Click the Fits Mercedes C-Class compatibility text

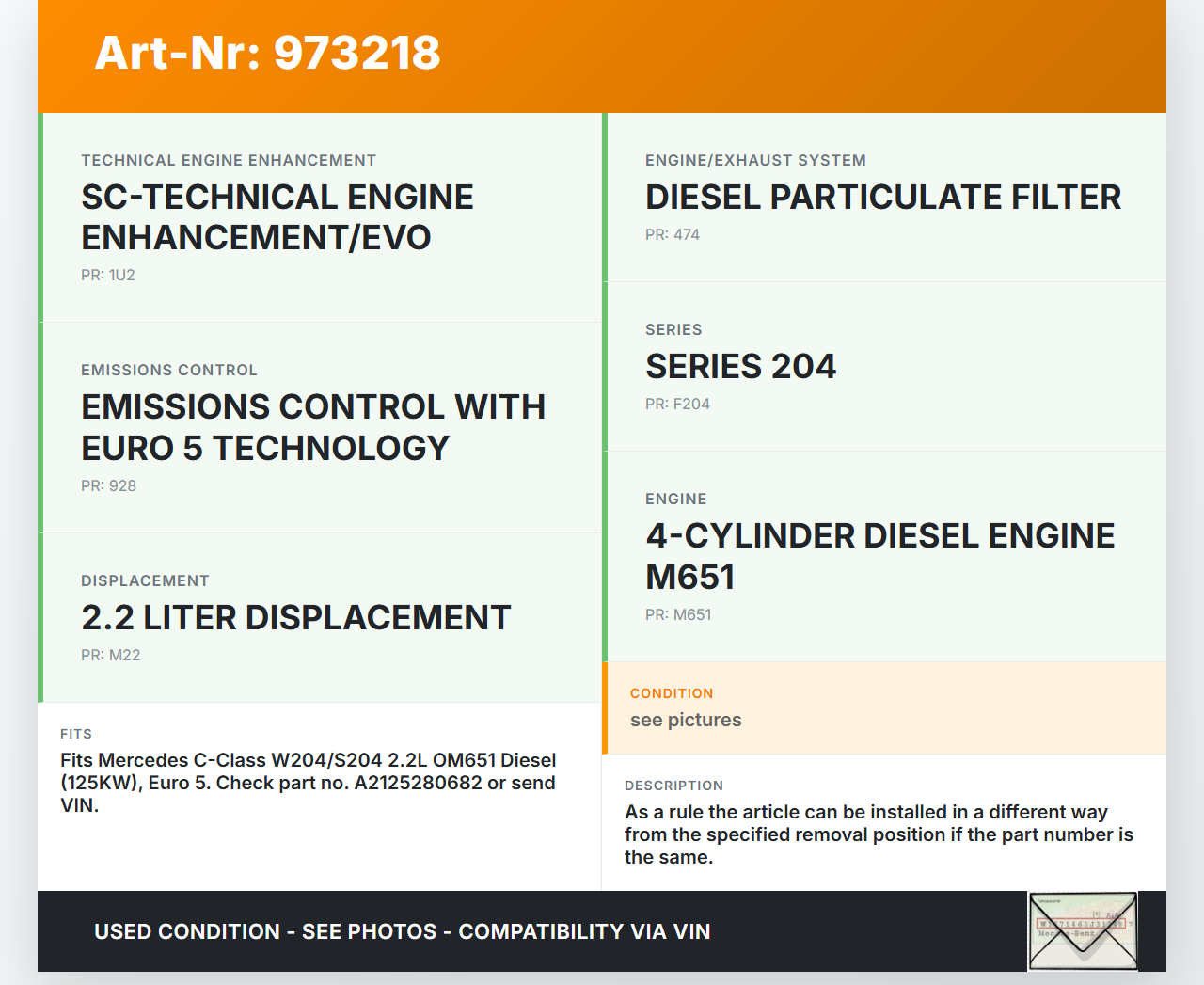(x=308, y=783)
